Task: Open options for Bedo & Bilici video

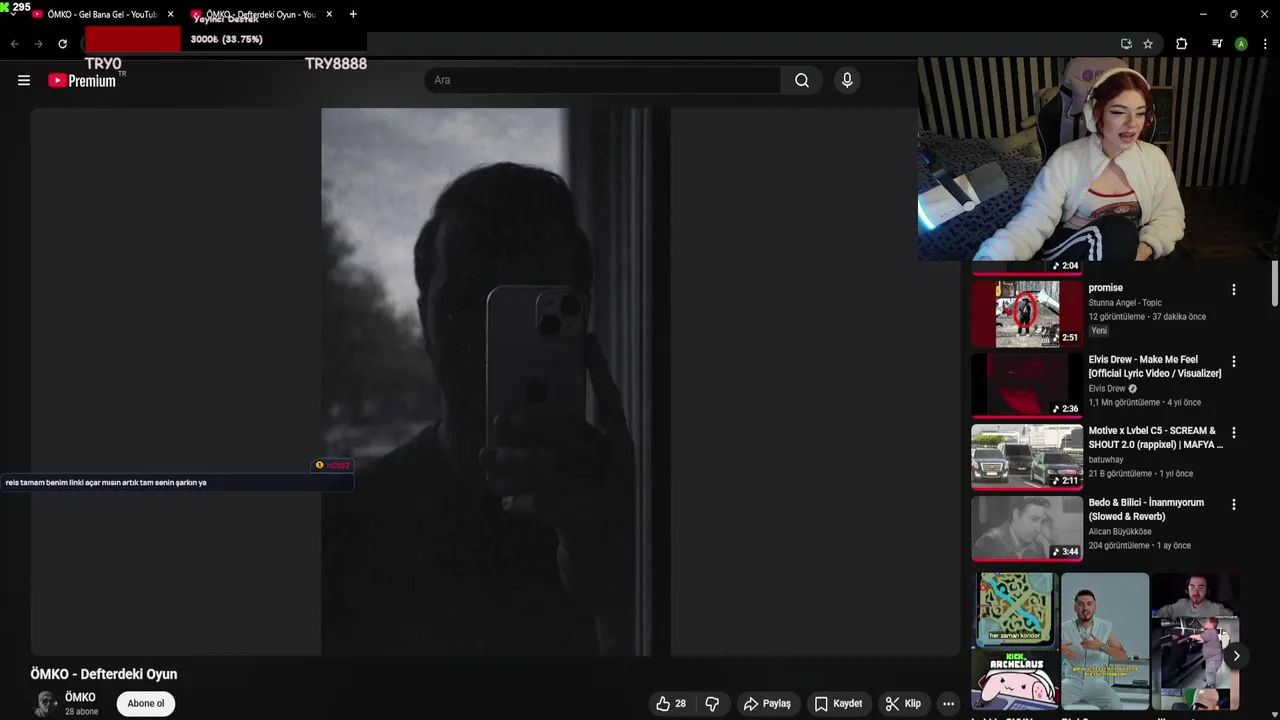Action: pos(1233,505)
